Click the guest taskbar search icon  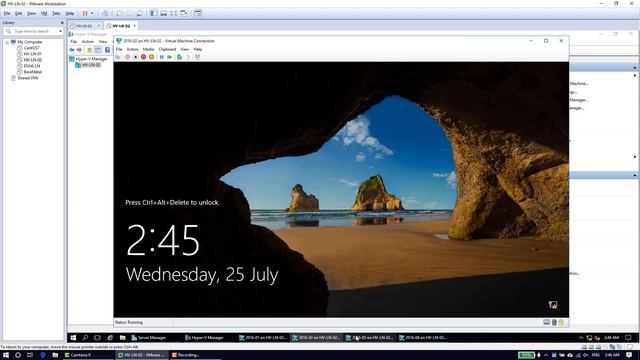click(x=85, y=338)
